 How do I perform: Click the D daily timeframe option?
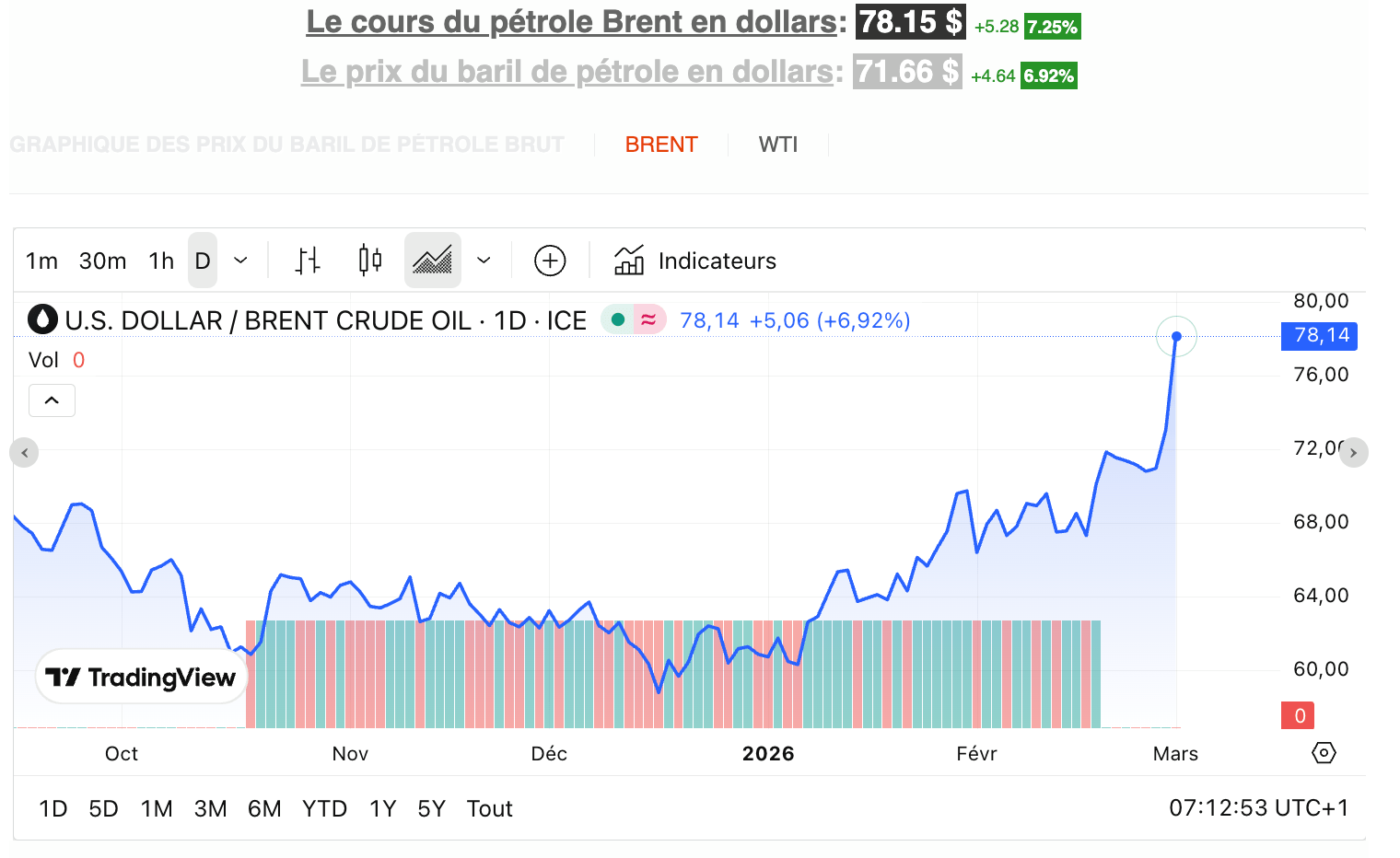(x=202, y=261)
